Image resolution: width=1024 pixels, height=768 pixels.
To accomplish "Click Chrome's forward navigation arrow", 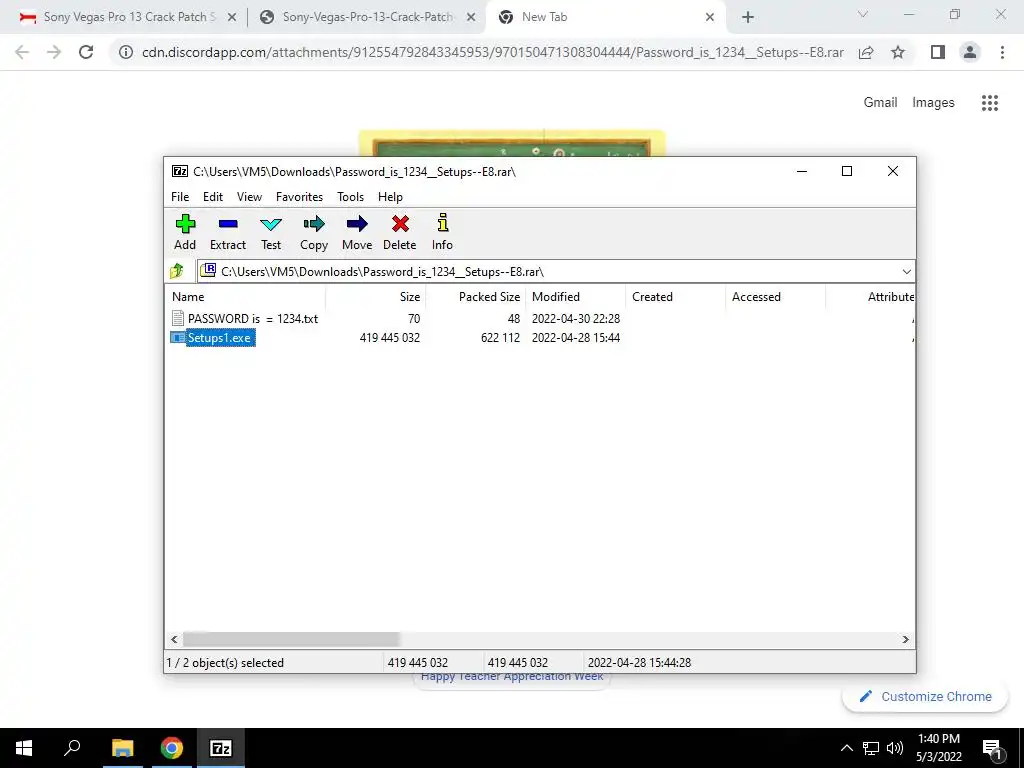I will (54, 52).
